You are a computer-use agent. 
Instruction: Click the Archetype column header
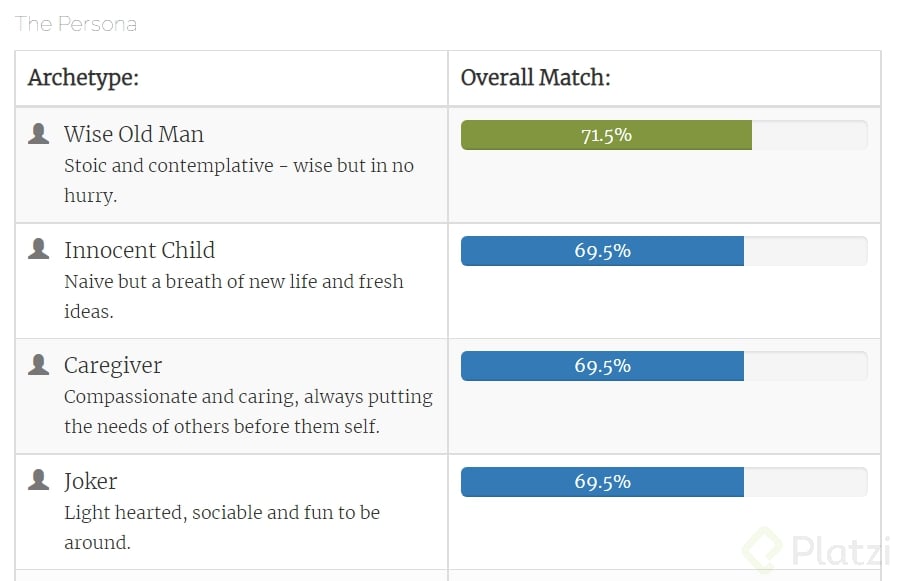tap(83, 78)
